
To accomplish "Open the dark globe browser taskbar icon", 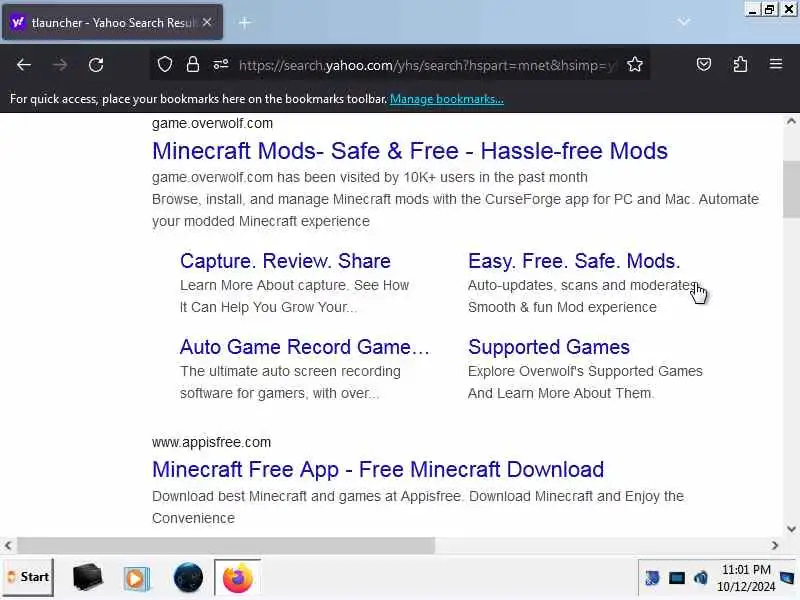I will tap(188, 578).
